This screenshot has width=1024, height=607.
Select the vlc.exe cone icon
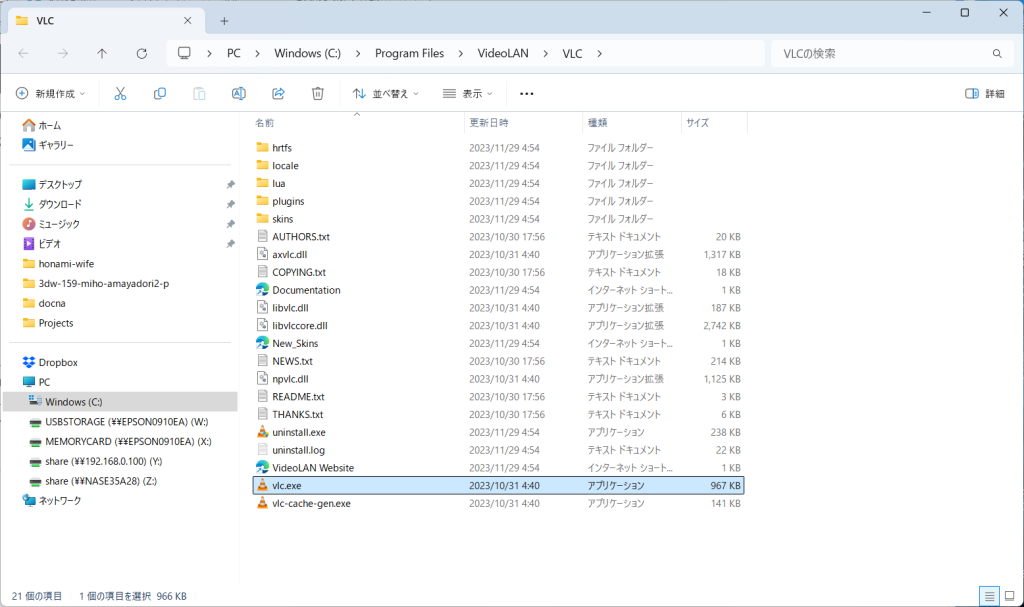[263, 485]
